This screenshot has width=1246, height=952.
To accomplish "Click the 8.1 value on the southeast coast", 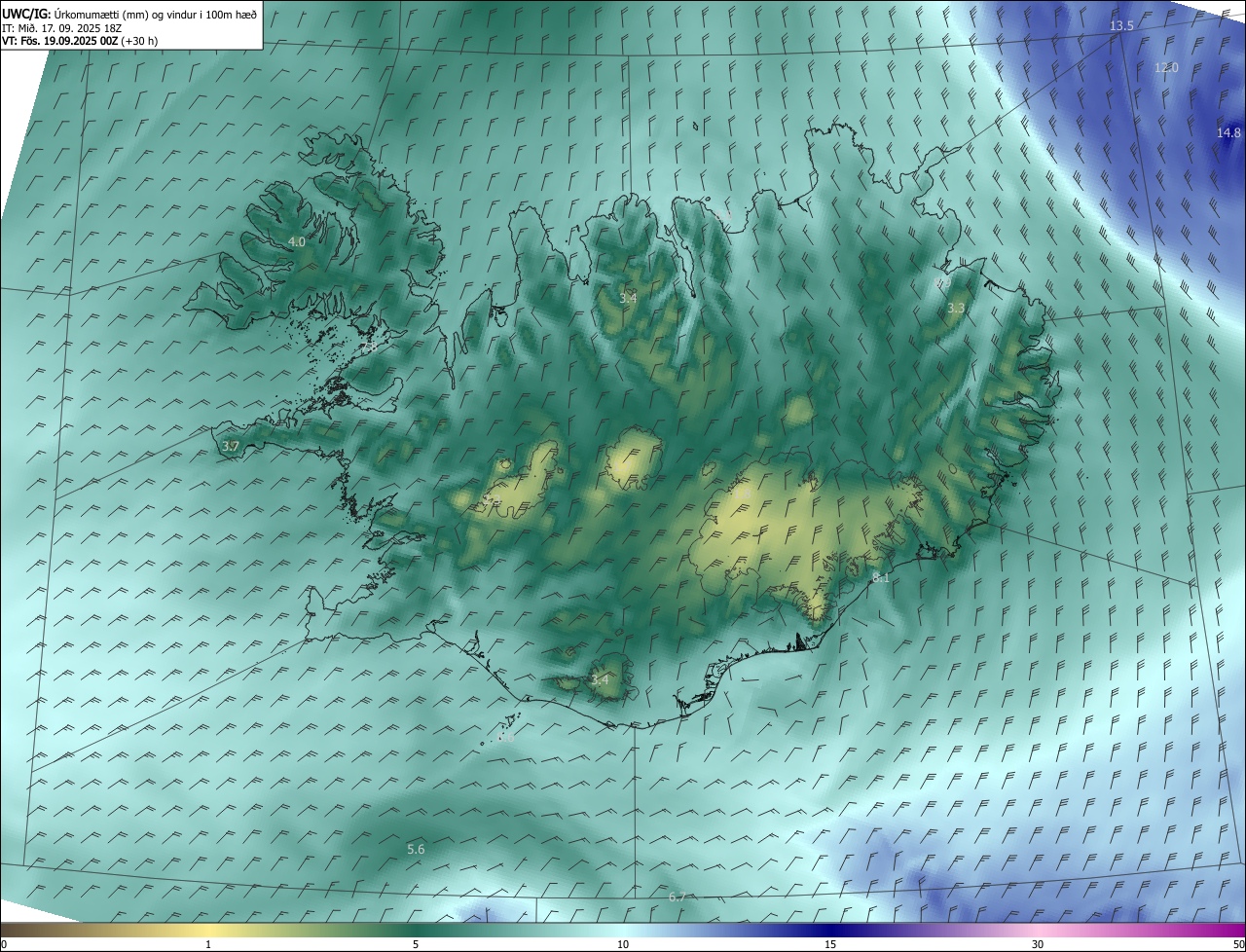I will tap(880, 578).
